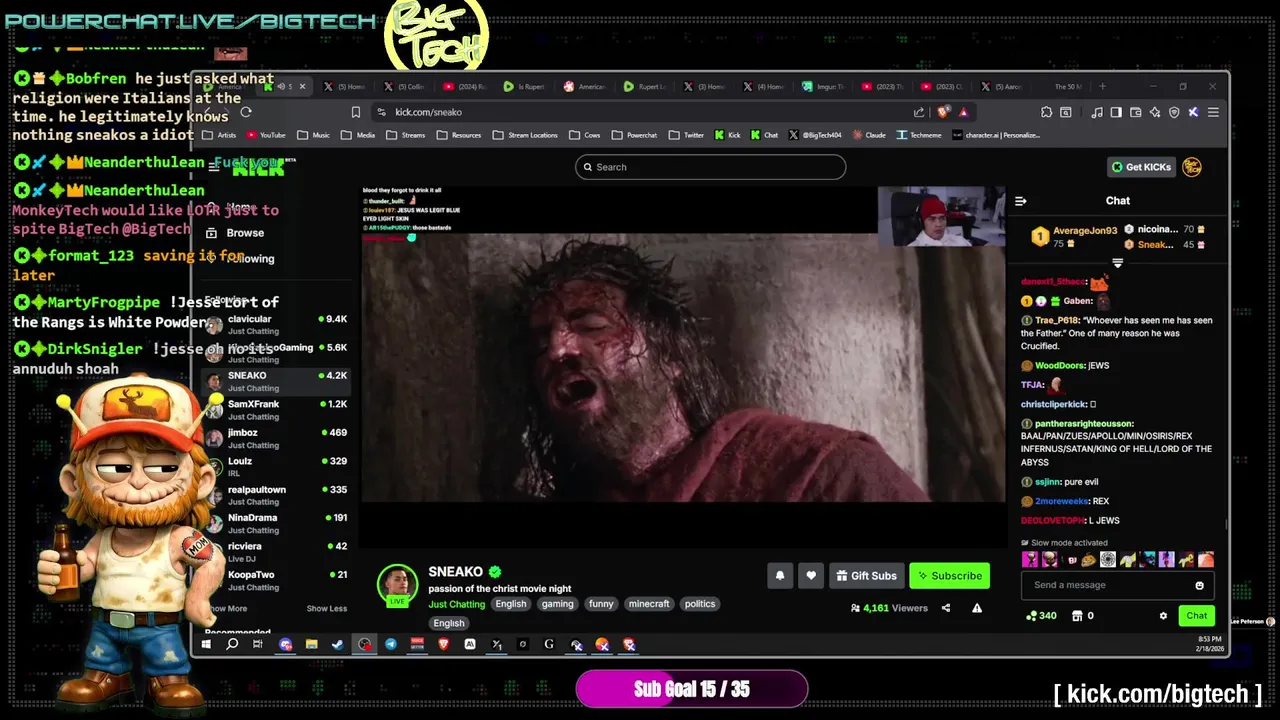The width and height of the screenshot is (1280, 720).
Task: Open chat settings gear icon
Action: [x=1163, y=616]
